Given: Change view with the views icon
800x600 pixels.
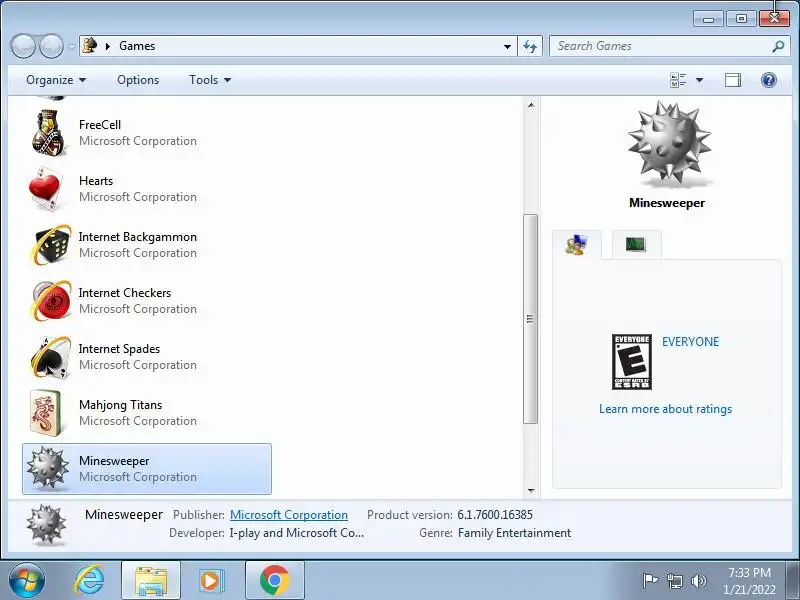Looking at the screenshot, I should point(678,80).
